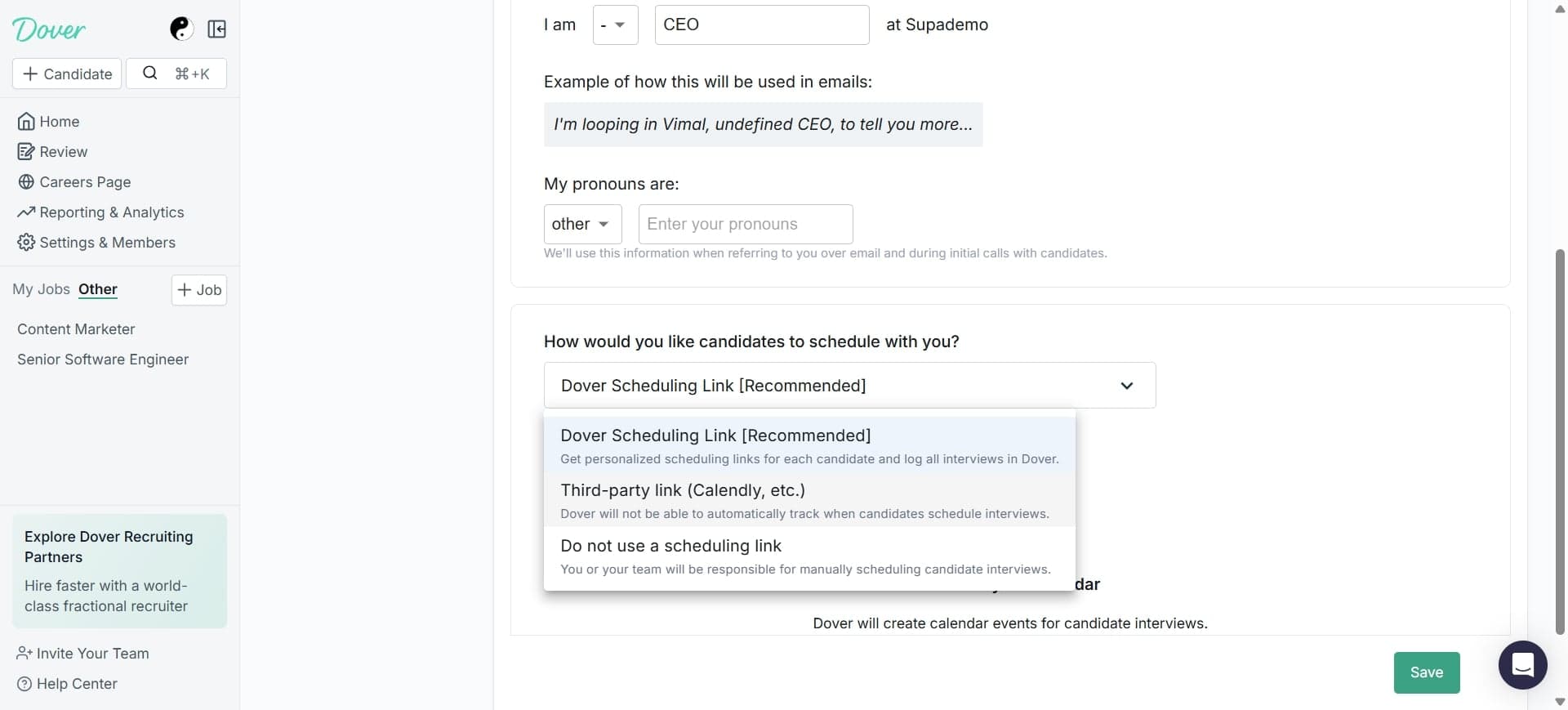
Task: Open Settings & Members
Action: 107,242
